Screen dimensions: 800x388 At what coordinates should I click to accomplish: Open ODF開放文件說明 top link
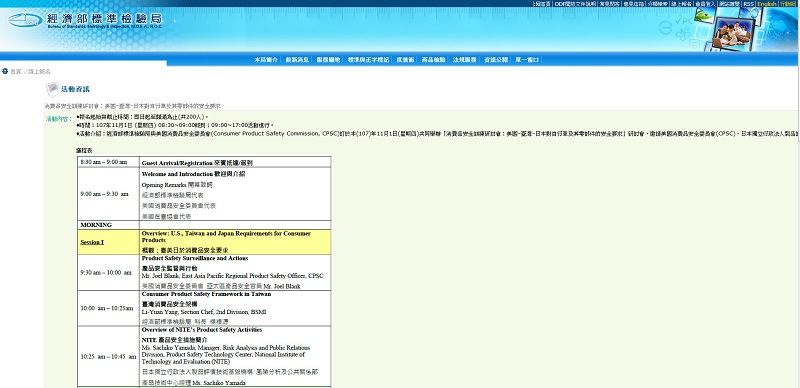click(574, 4)
